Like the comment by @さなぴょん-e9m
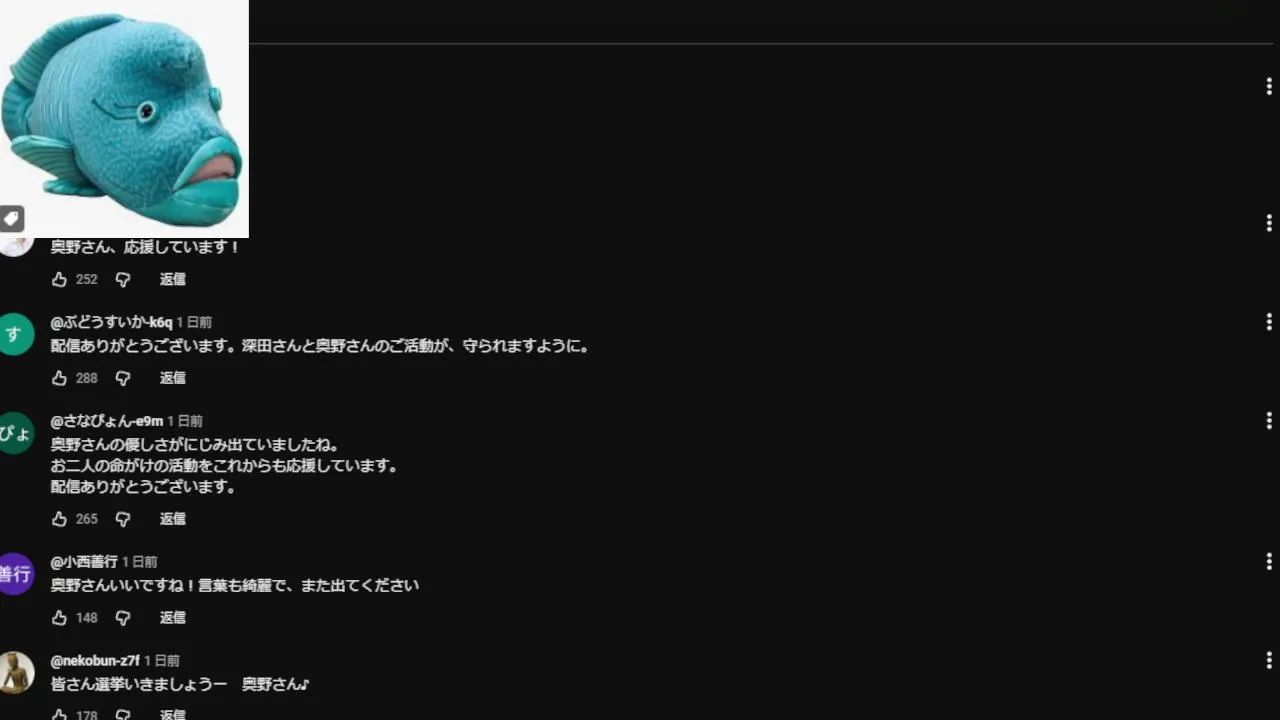 point(60,519)
